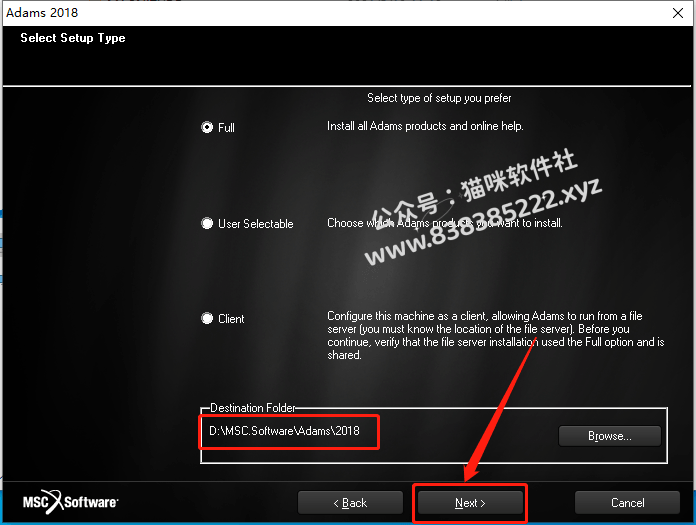Click the Browse... button for destination folder

609,436
